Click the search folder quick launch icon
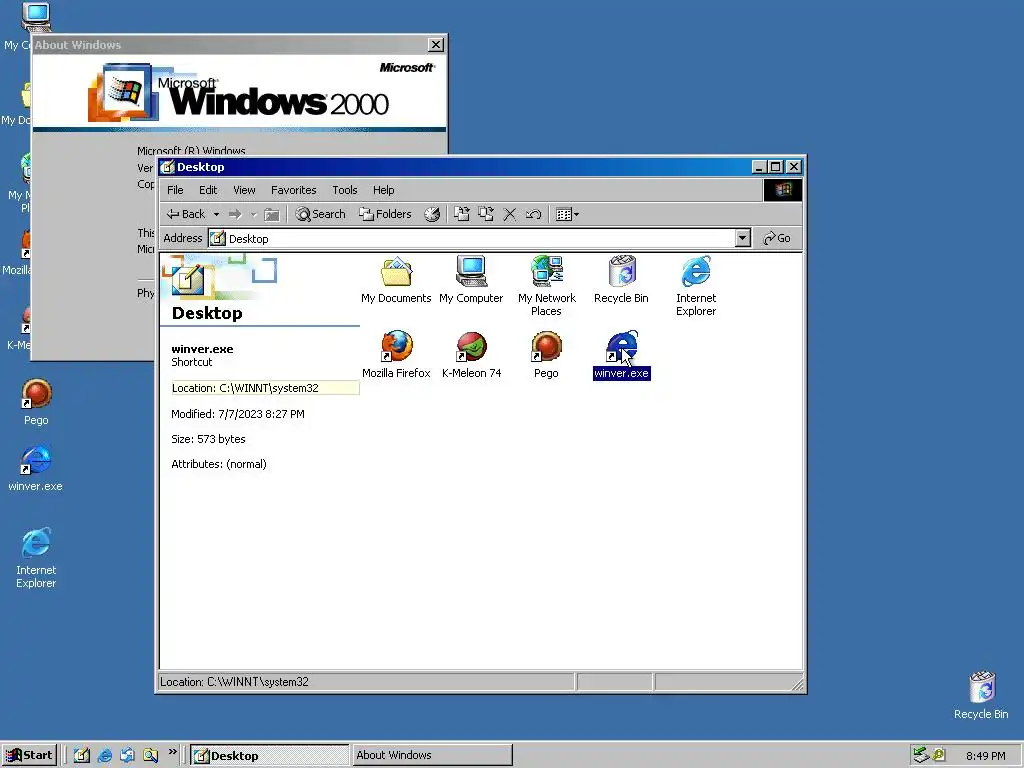1024x768 pixels. pos(150,755)
